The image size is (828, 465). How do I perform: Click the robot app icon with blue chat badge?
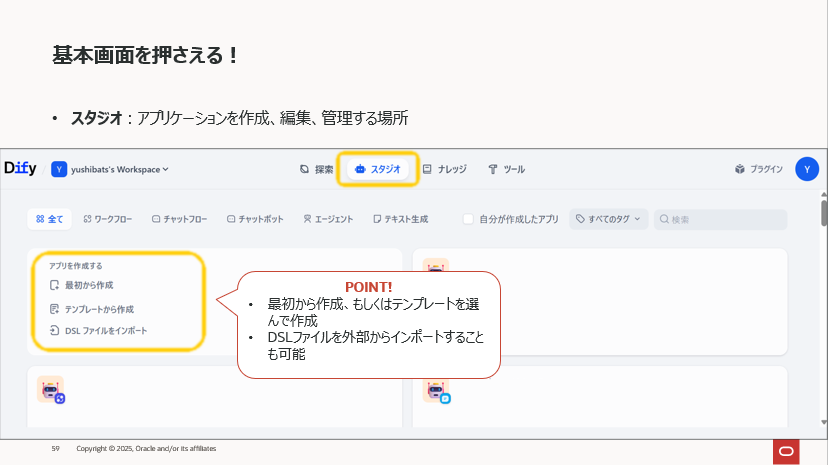(x=436, y=392)
